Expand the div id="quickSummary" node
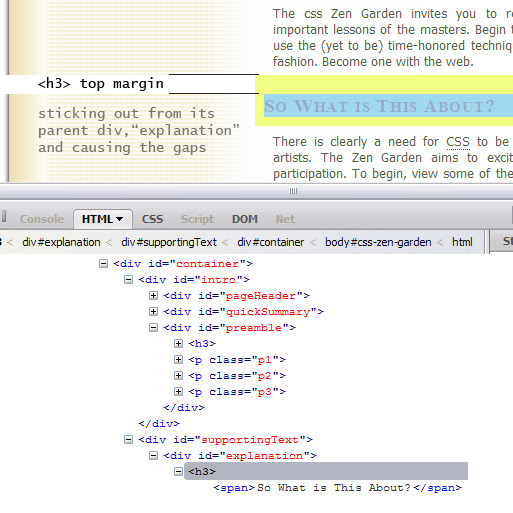 [153, 312]
